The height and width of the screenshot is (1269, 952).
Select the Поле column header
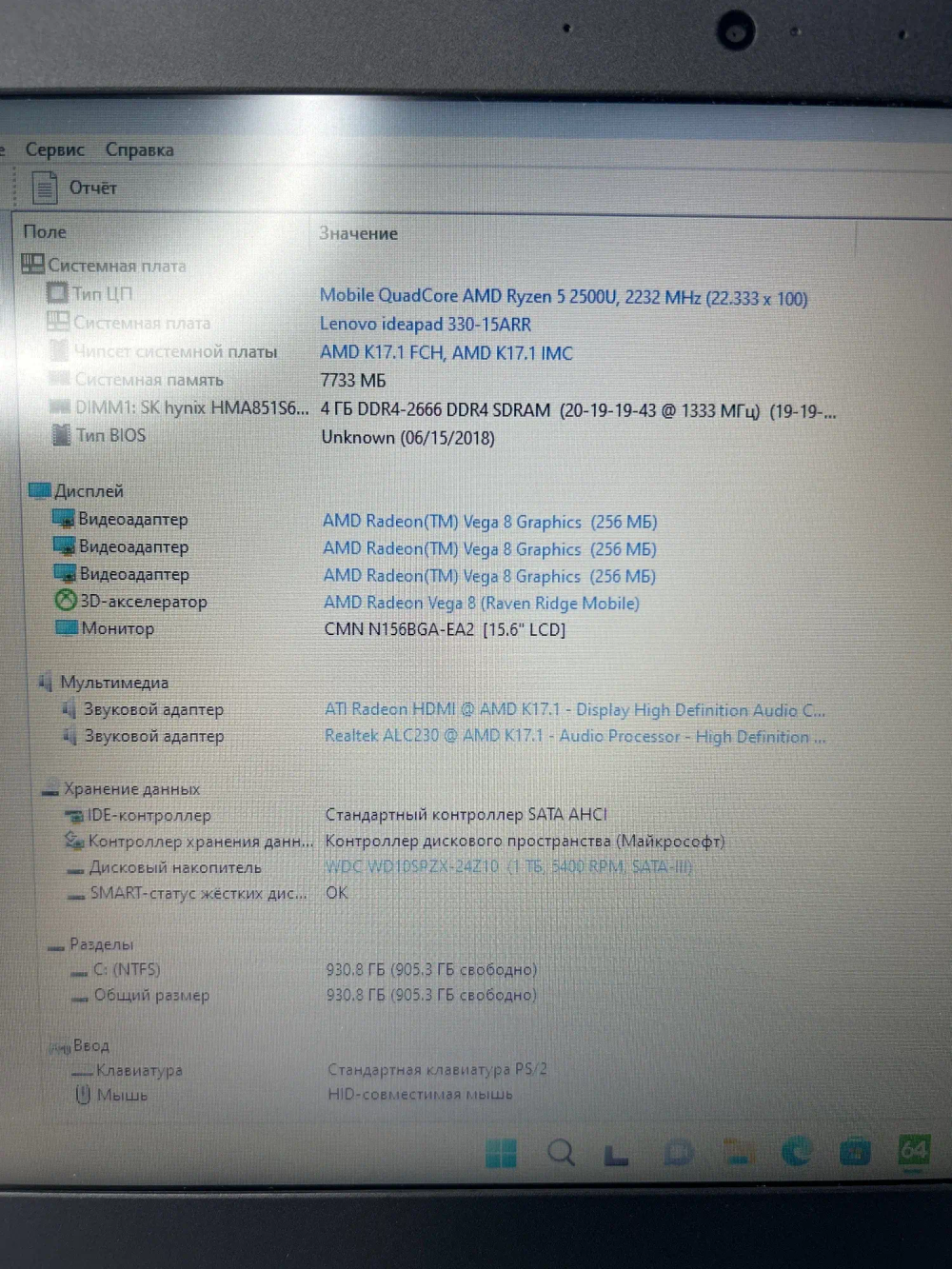point(45,231)
